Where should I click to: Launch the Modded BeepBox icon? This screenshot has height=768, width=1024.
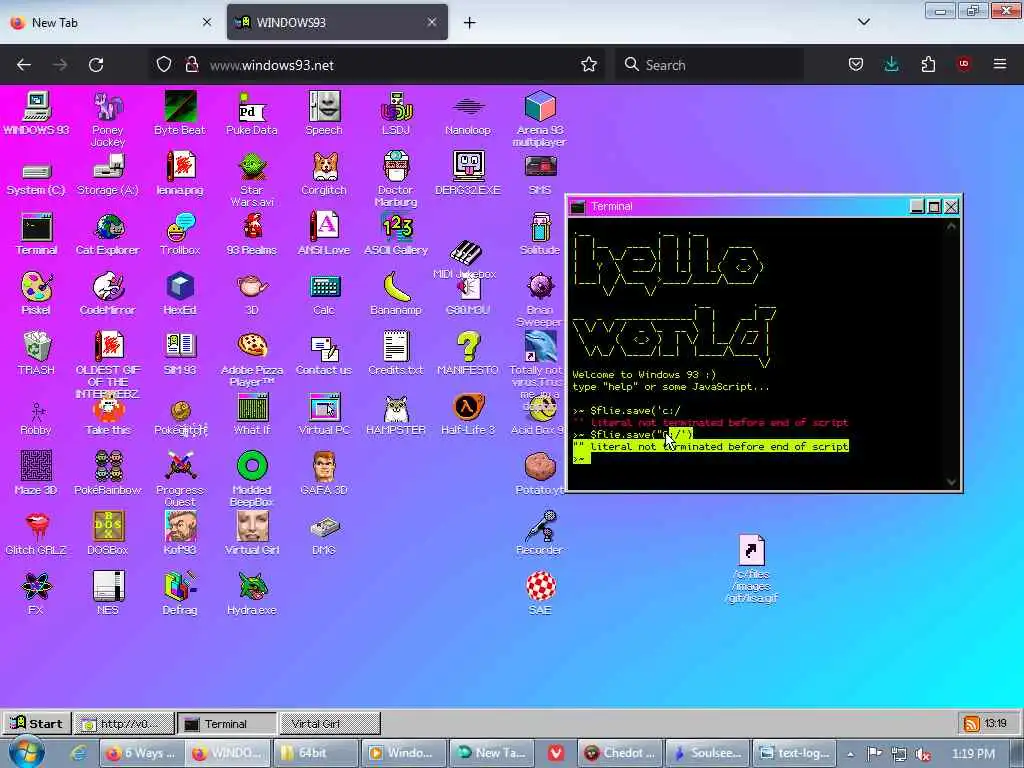click(x=251, y=479)
